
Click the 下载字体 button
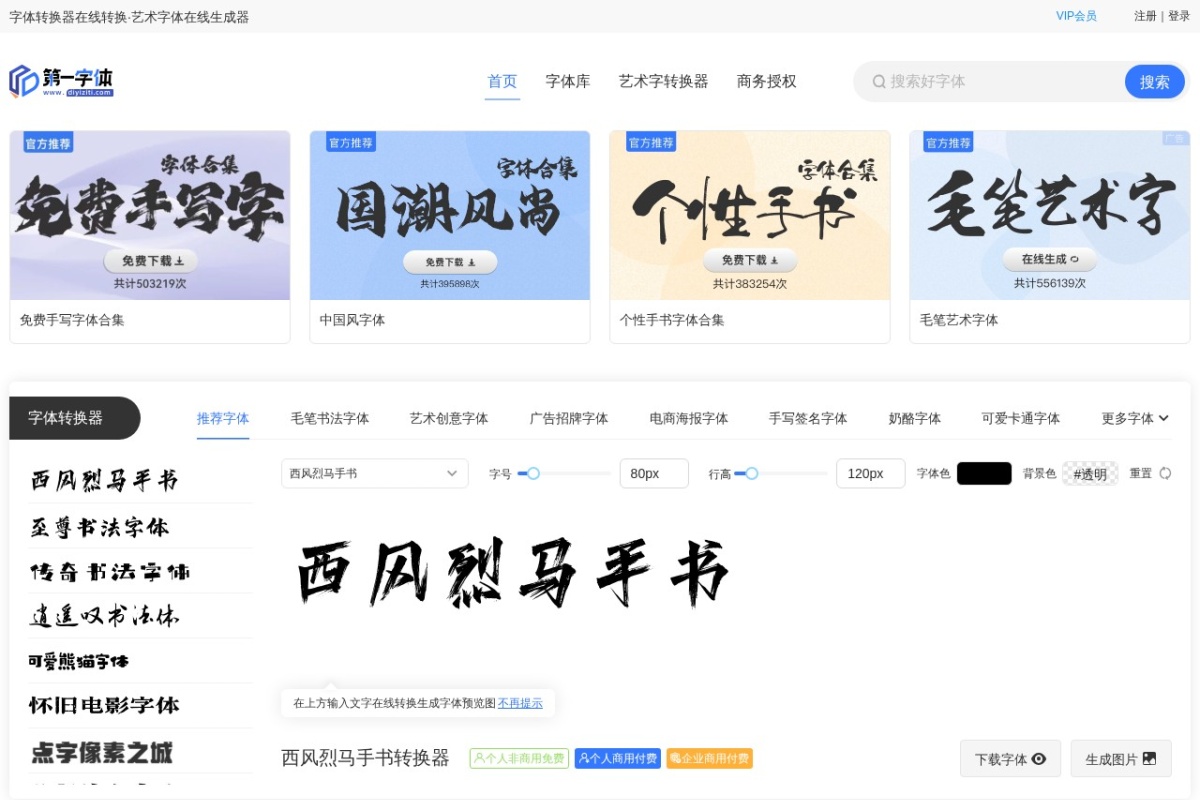1010,759
